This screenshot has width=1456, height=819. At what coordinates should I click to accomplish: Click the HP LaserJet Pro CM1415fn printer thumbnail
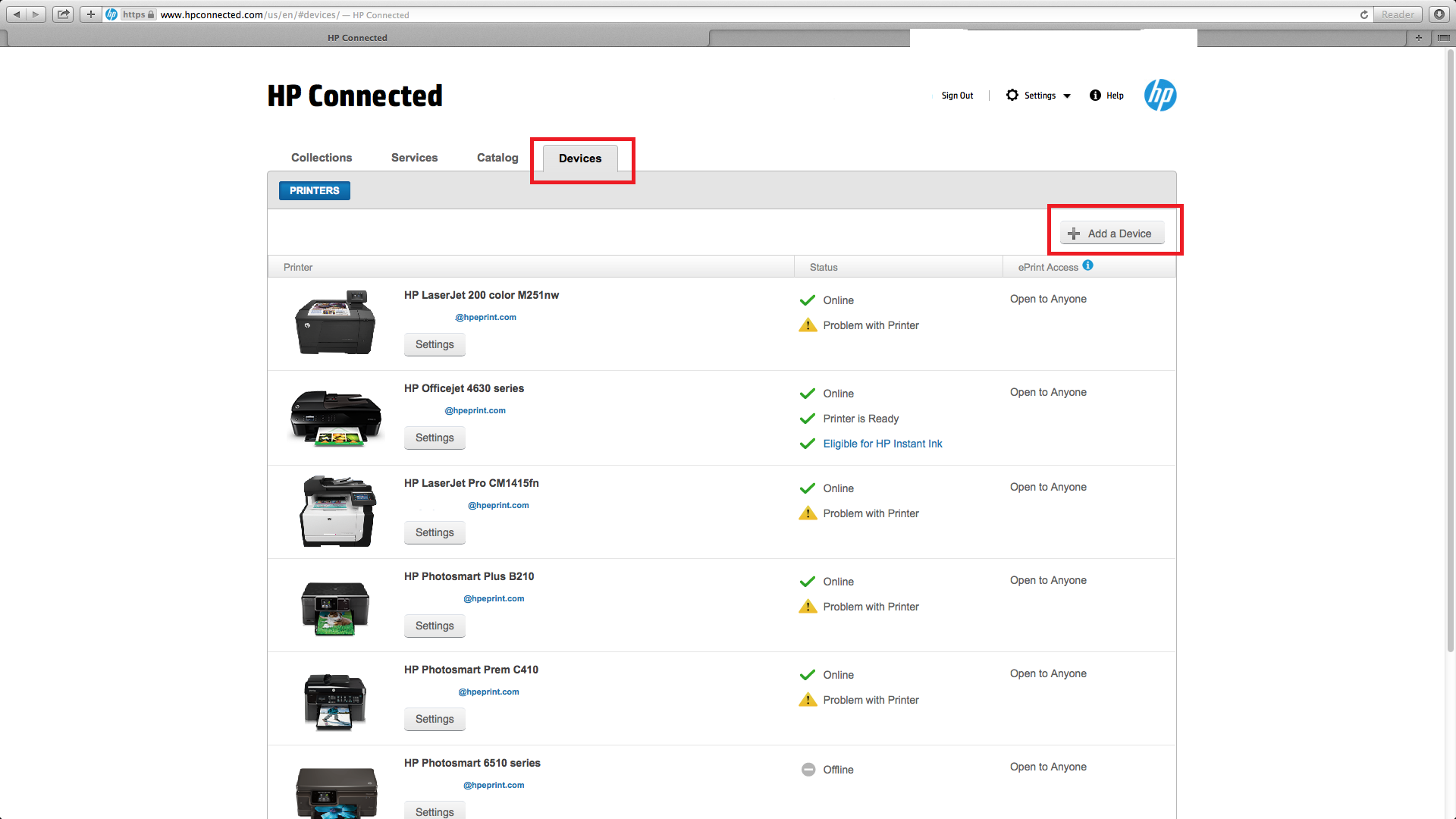point(337,511)
